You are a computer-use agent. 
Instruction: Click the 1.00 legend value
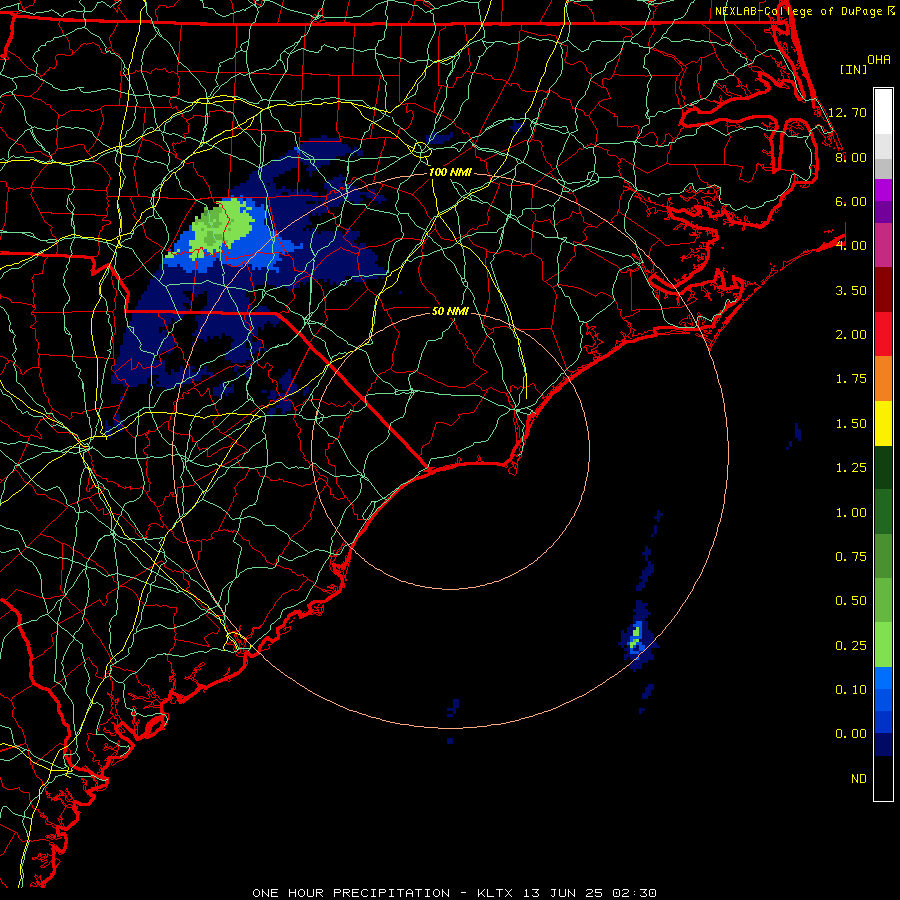tap(851, 513)
